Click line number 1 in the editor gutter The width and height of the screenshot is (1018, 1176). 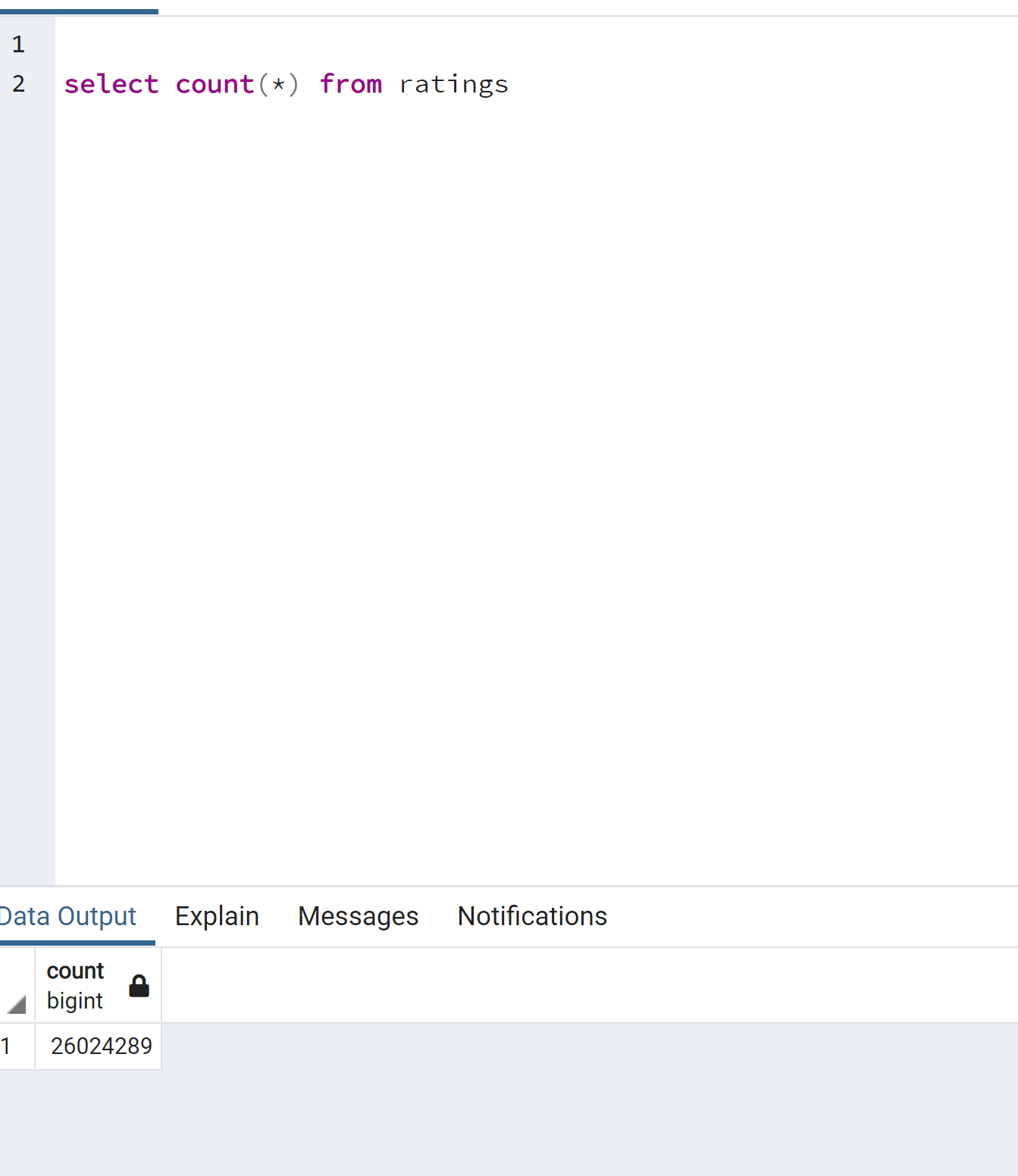[17, 44]
